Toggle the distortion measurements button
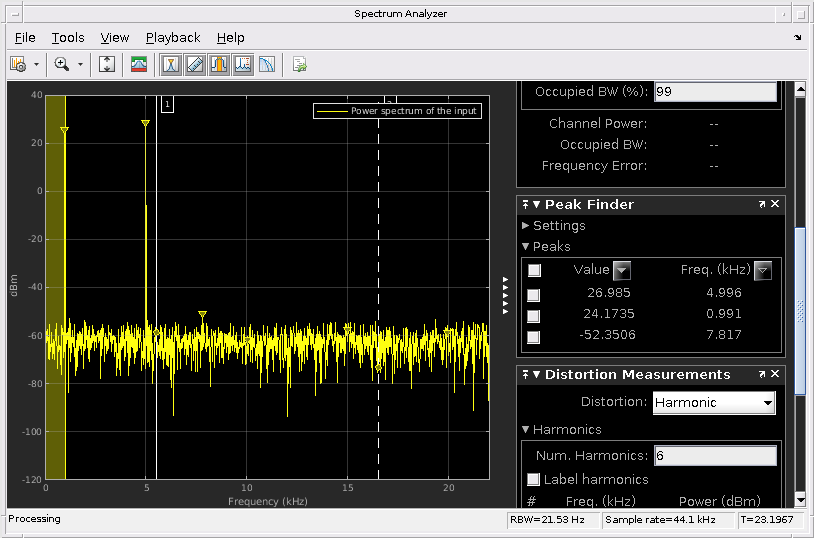 click(243, 64)
